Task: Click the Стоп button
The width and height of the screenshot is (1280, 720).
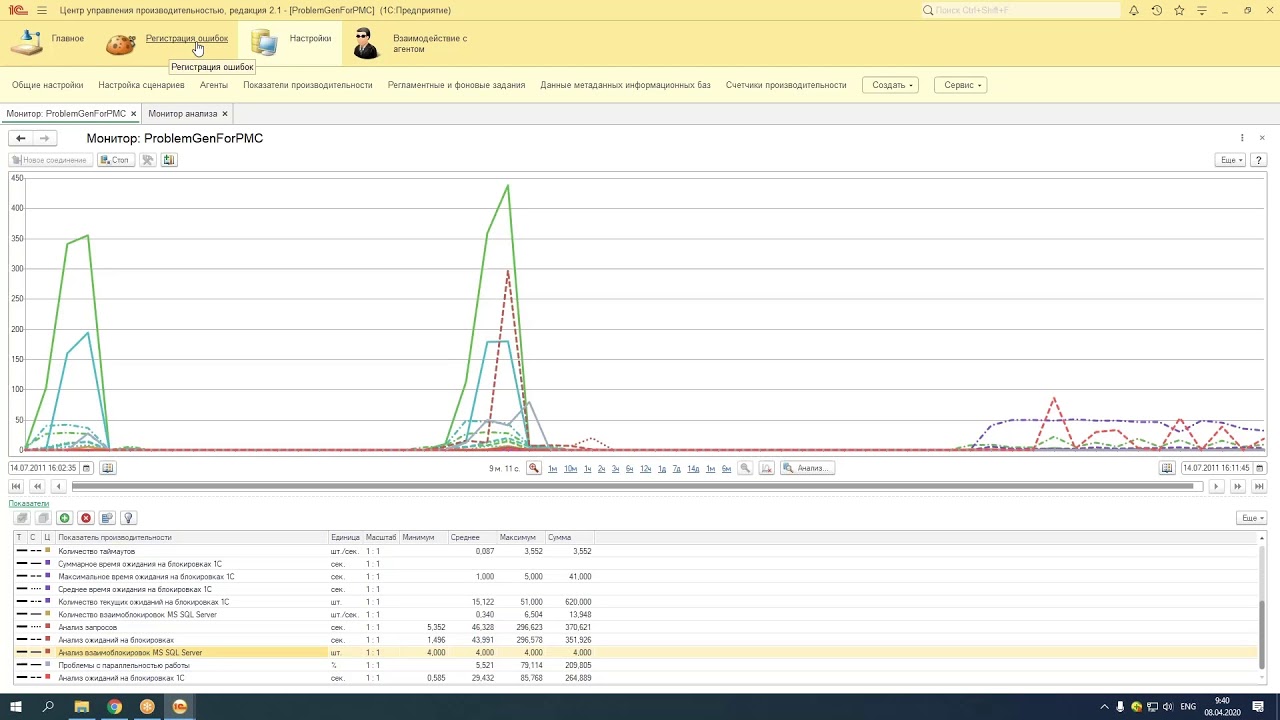Action: click(115, 160)
